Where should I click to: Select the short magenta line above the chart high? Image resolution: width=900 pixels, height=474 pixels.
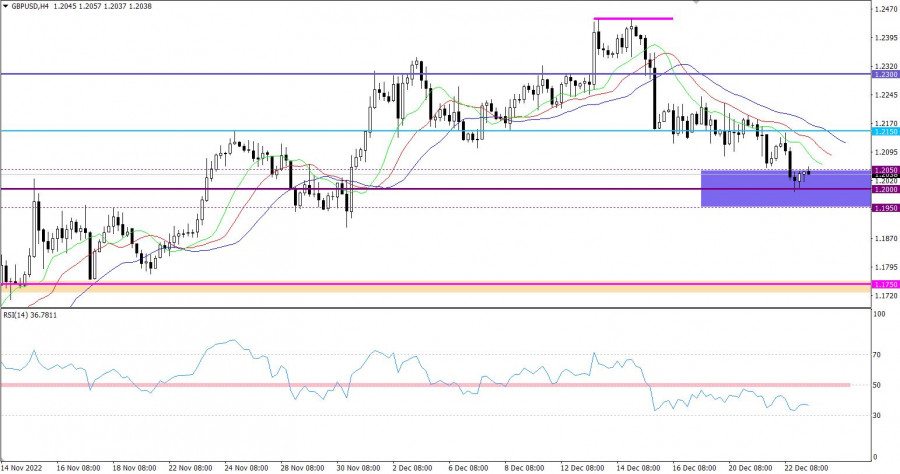tap(633, 18)
